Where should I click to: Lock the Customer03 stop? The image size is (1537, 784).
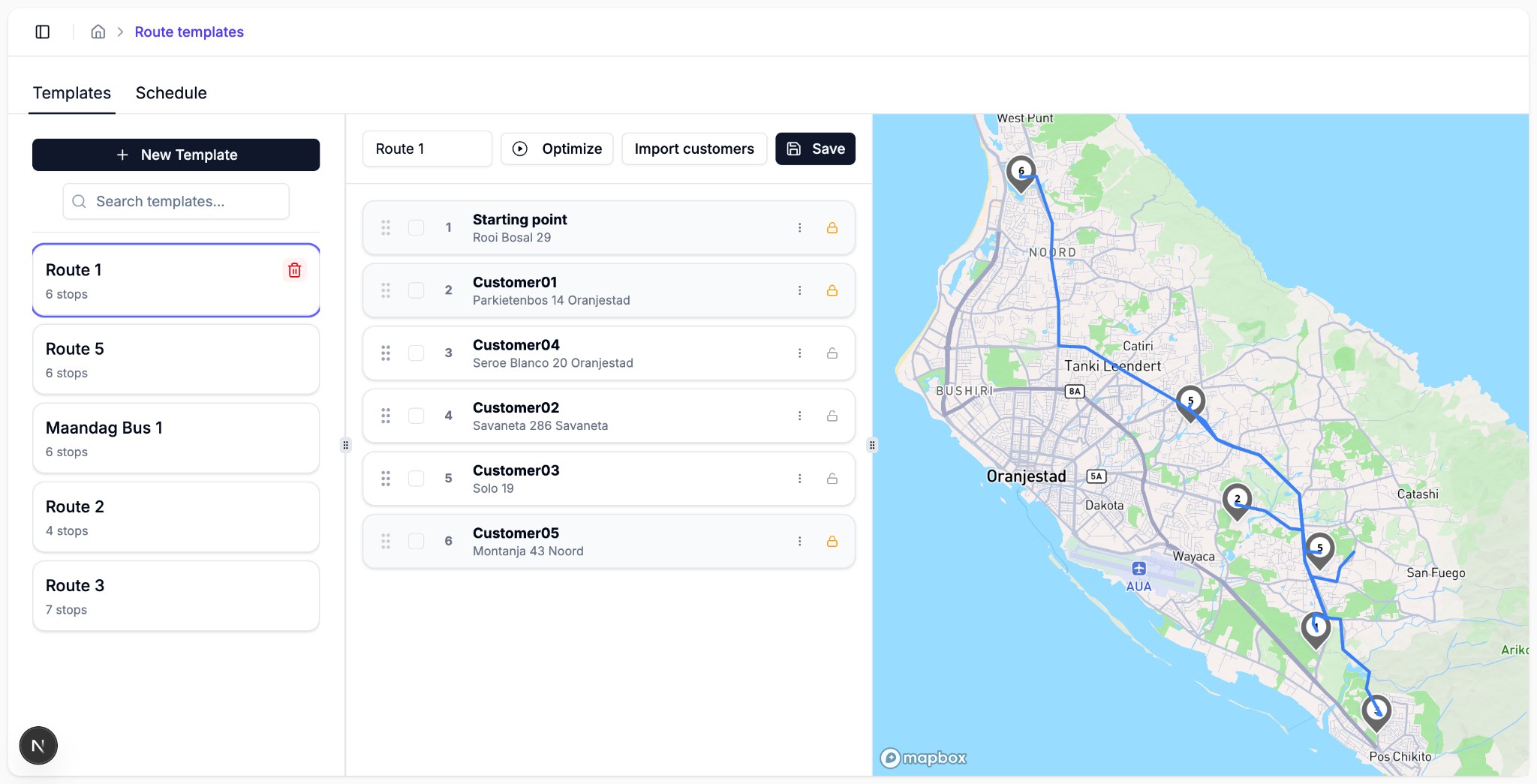click(832, 479)
